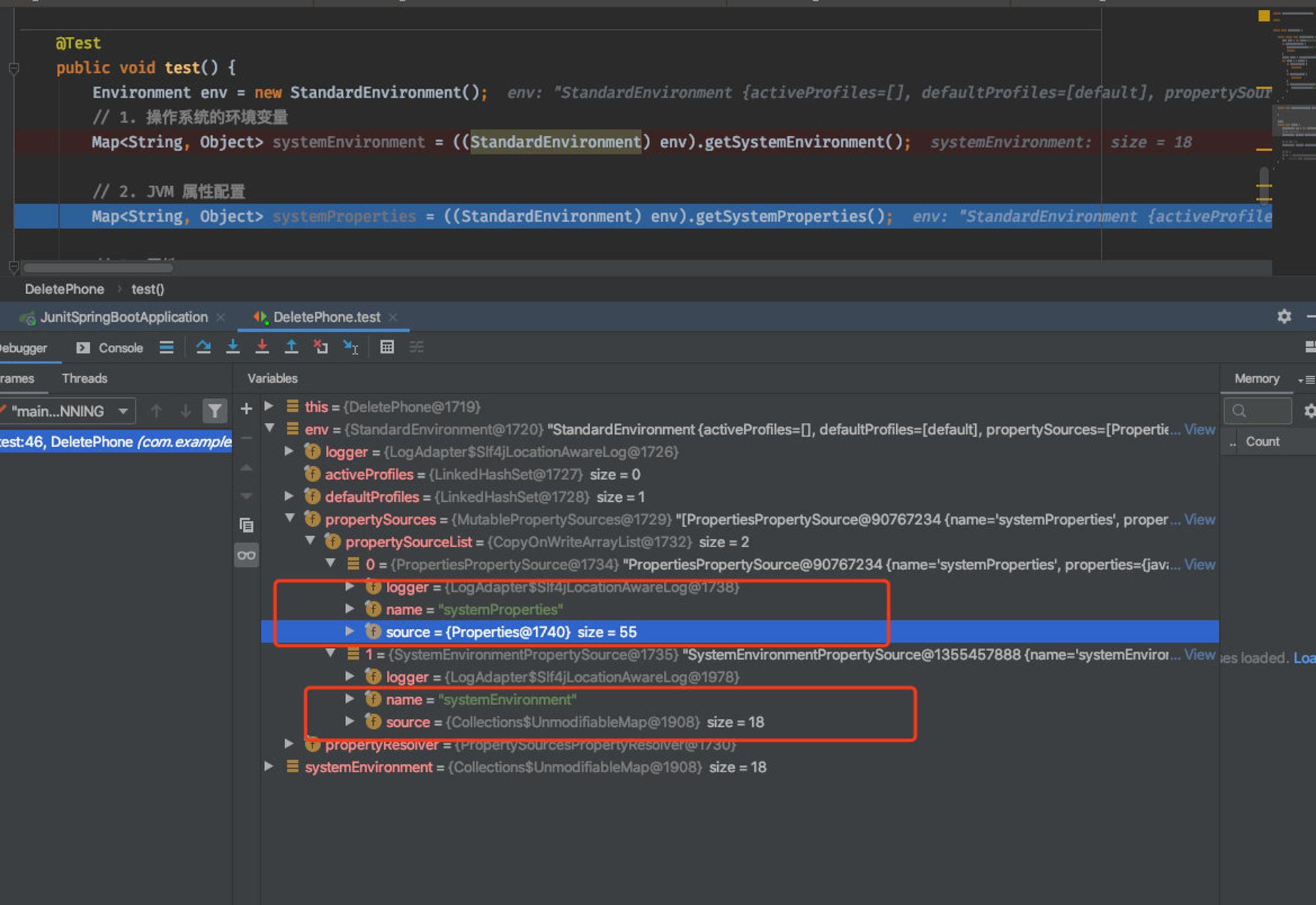The width and height of the screenshot is (1316, 905).
Task: Click the remove watch minus icon
Action: click(246, 437)
